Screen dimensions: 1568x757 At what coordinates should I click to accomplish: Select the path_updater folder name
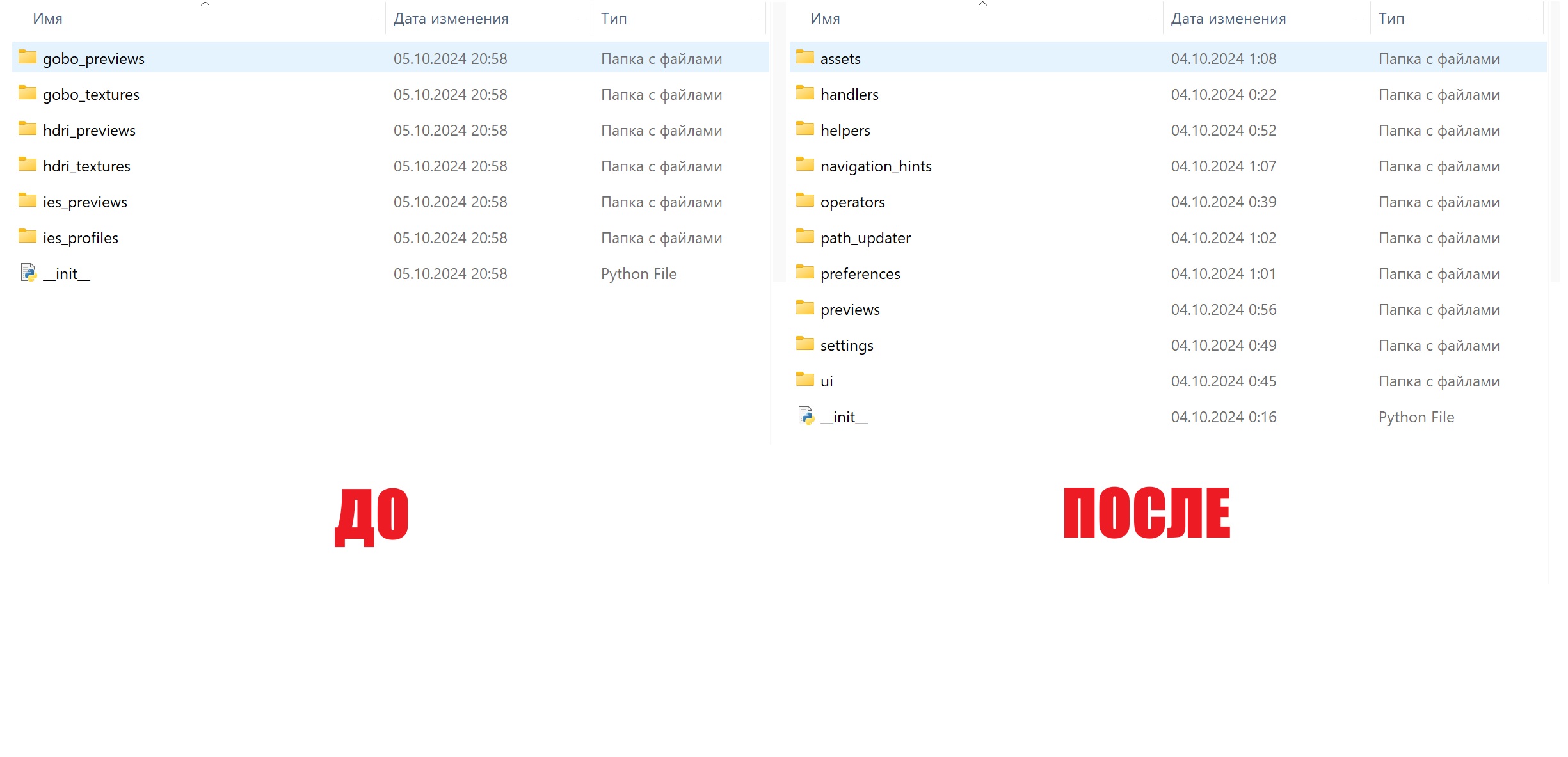point(865,238)
